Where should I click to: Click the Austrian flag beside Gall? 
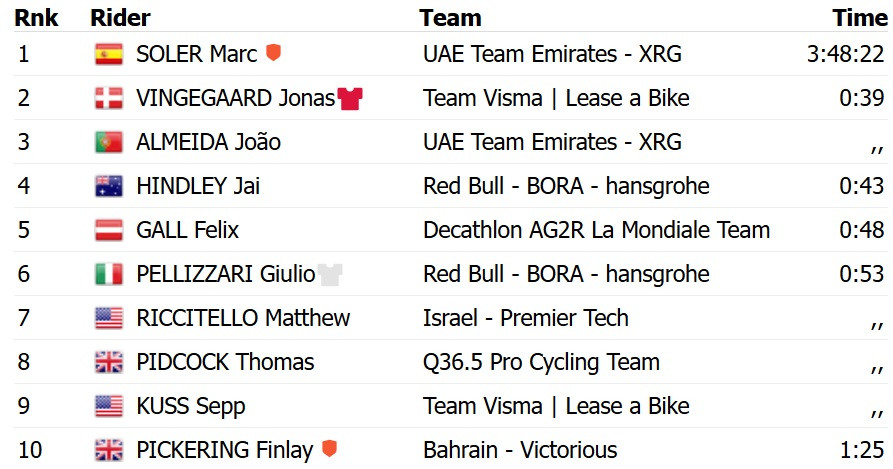108,231
